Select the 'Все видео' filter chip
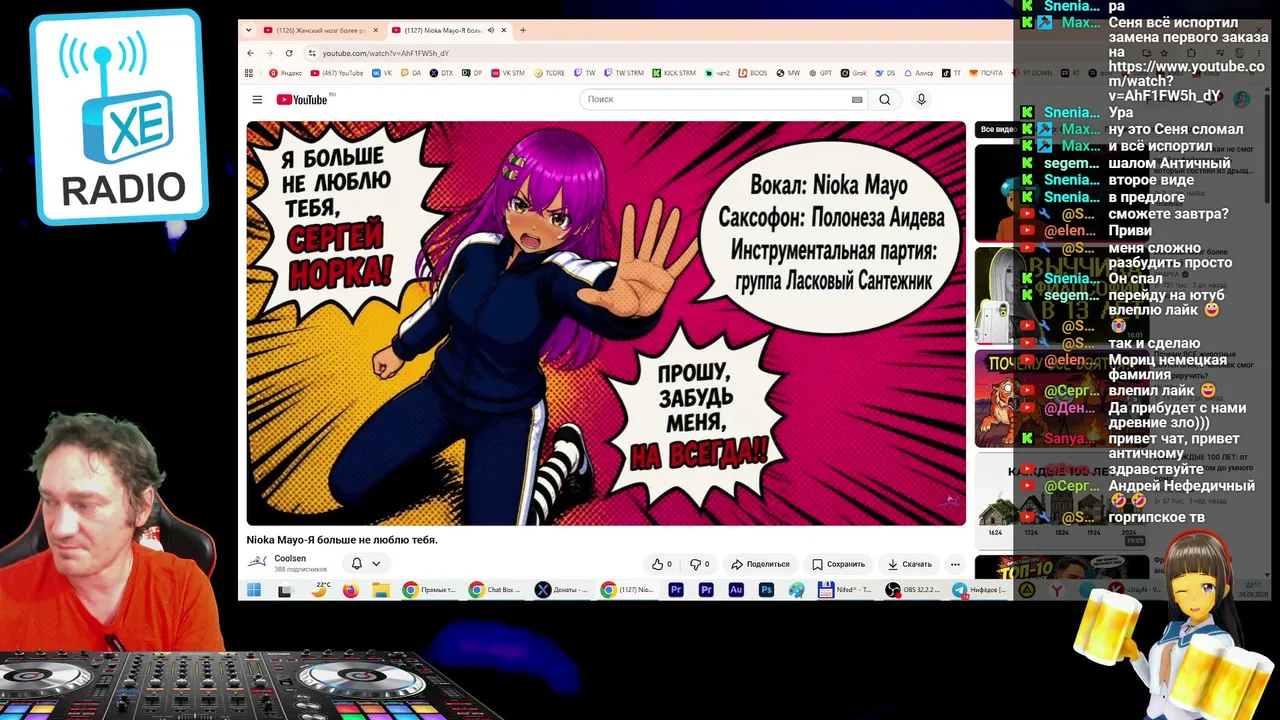The image size is (1280, 720). click(x=997, y=129)
